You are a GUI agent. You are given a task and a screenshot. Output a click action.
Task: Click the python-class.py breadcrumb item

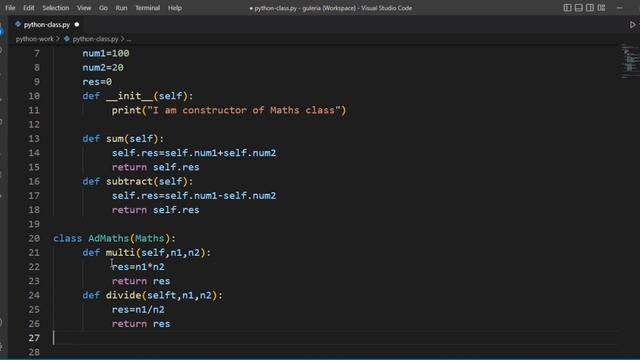tap(95, 39)
